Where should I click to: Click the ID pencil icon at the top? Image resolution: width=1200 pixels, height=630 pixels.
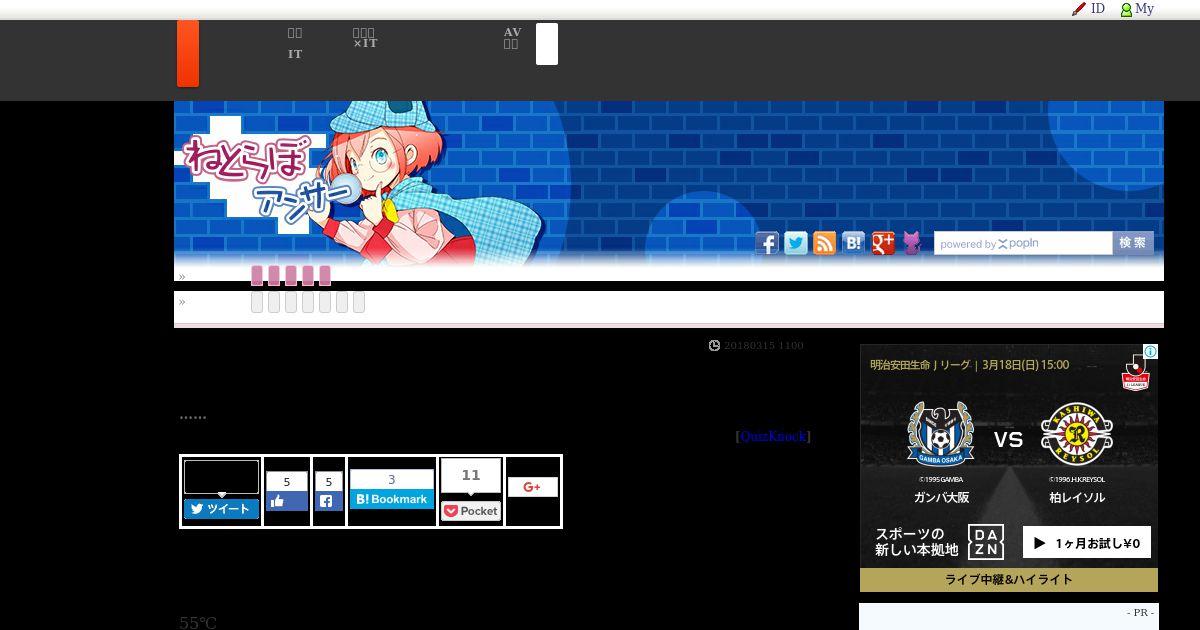(x=1079, y=9)
